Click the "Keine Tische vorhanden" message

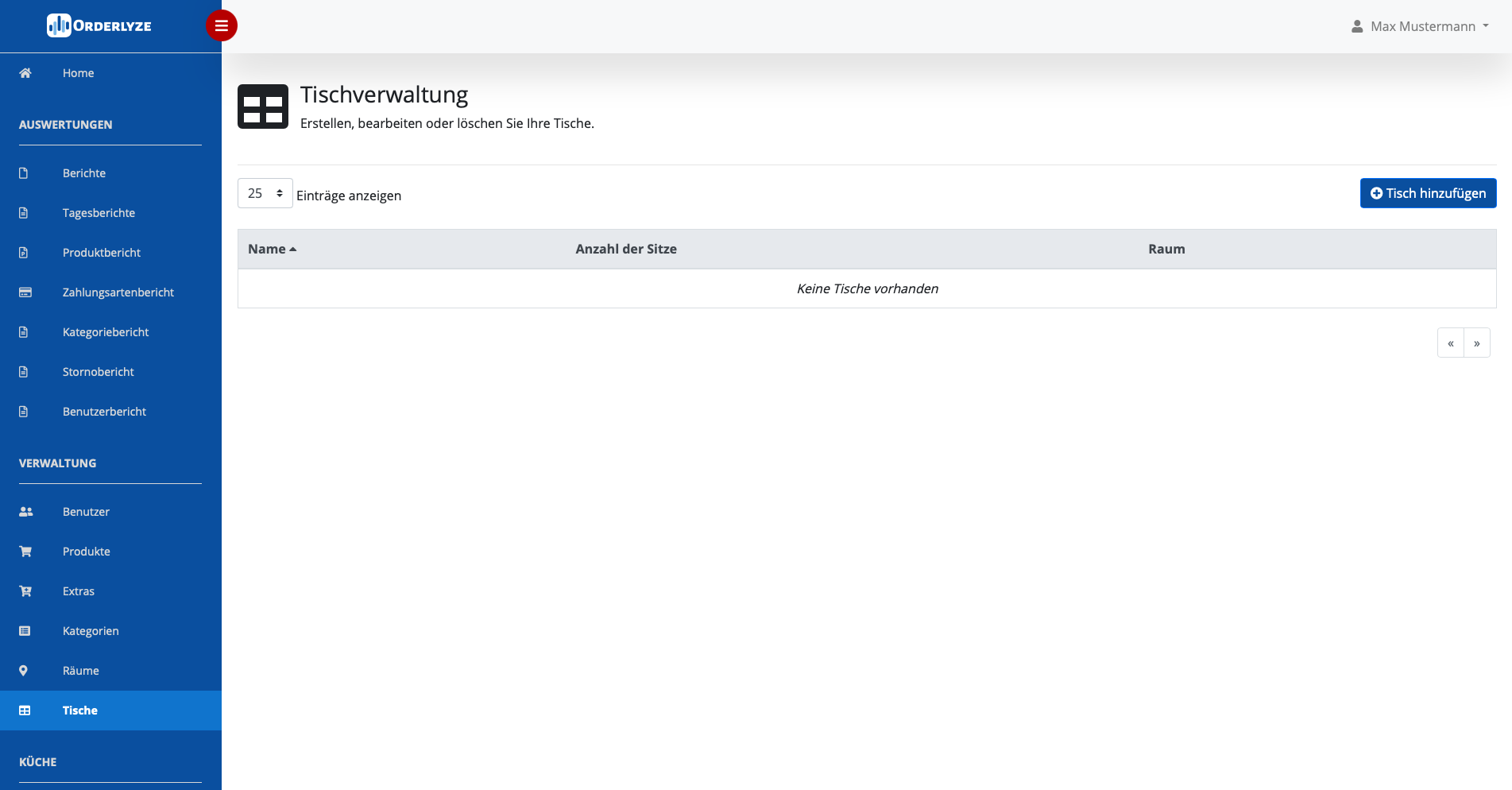[868, 289]
